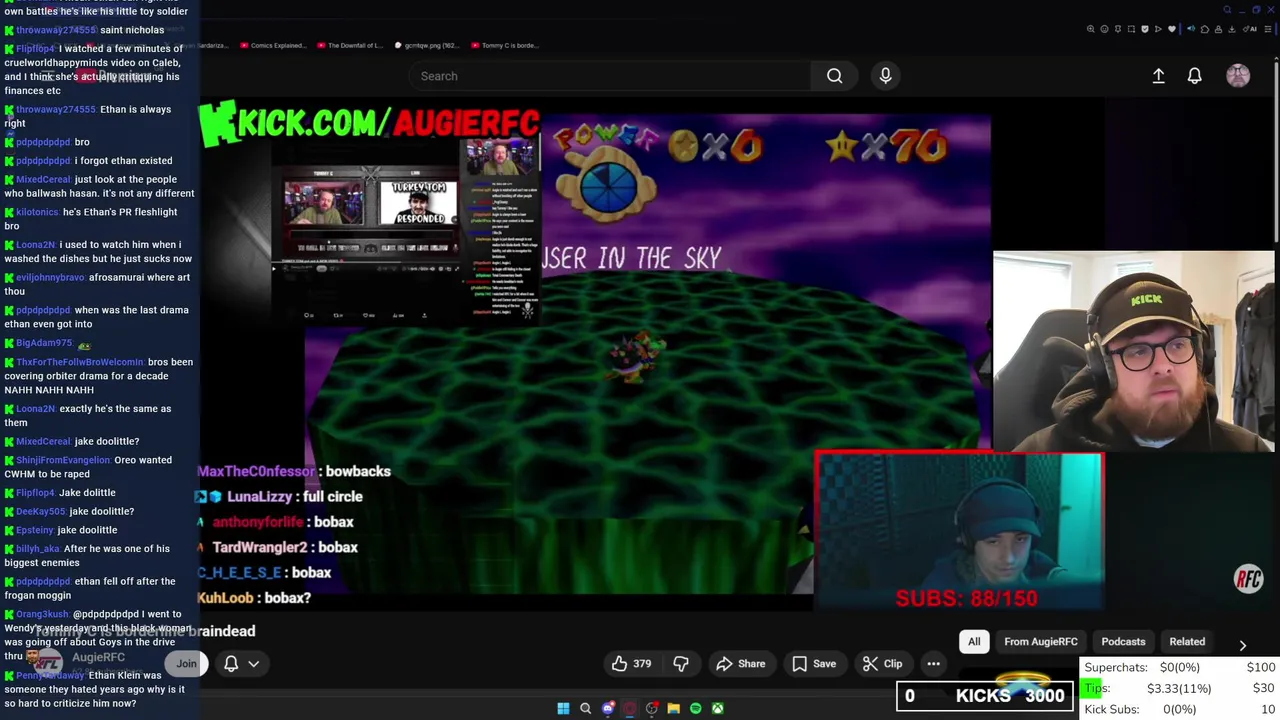
Task: Open Xbox app from the taskbar
Action: [x=718, y=708]
